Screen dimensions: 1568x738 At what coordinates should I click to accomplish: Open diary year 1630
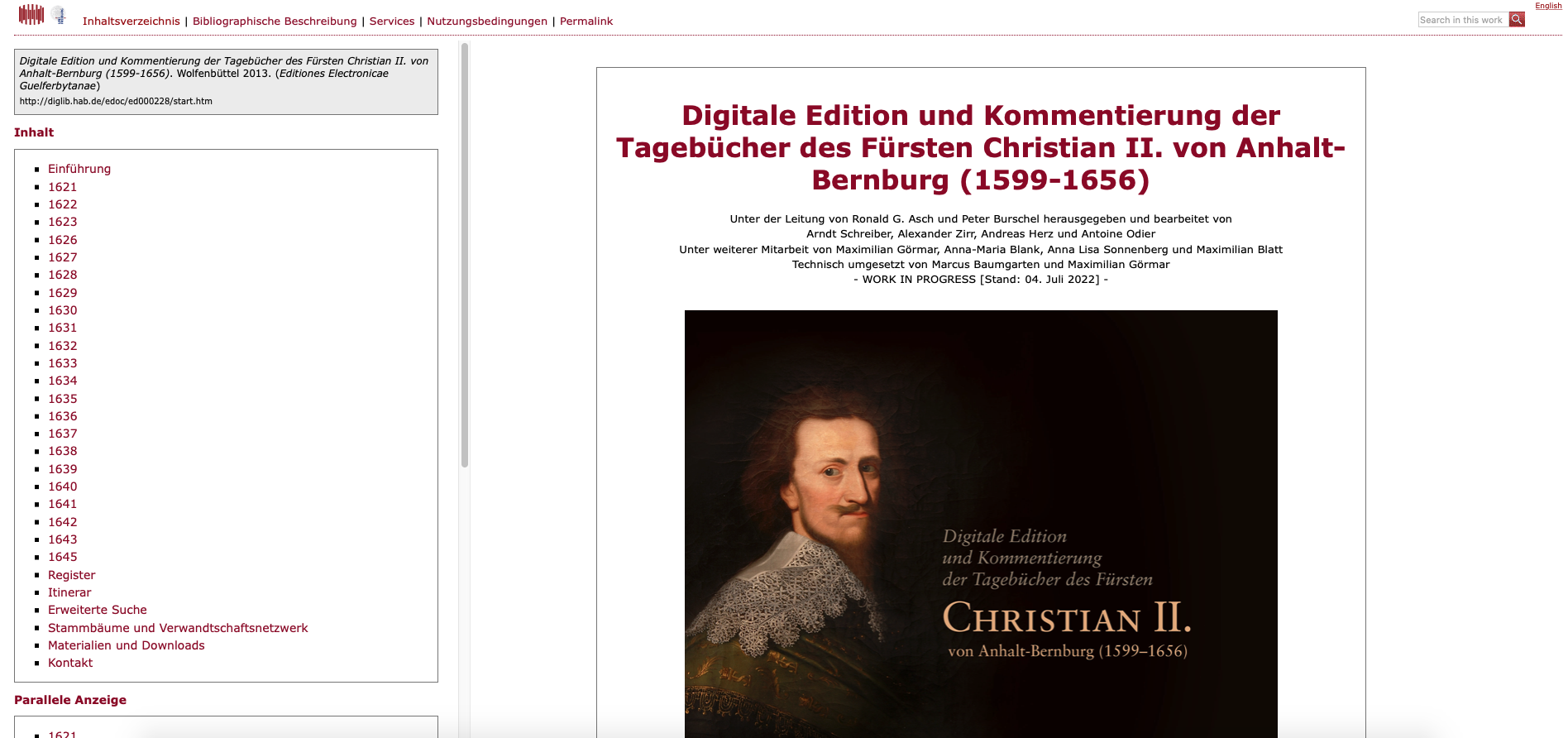(x=63, y=310)
